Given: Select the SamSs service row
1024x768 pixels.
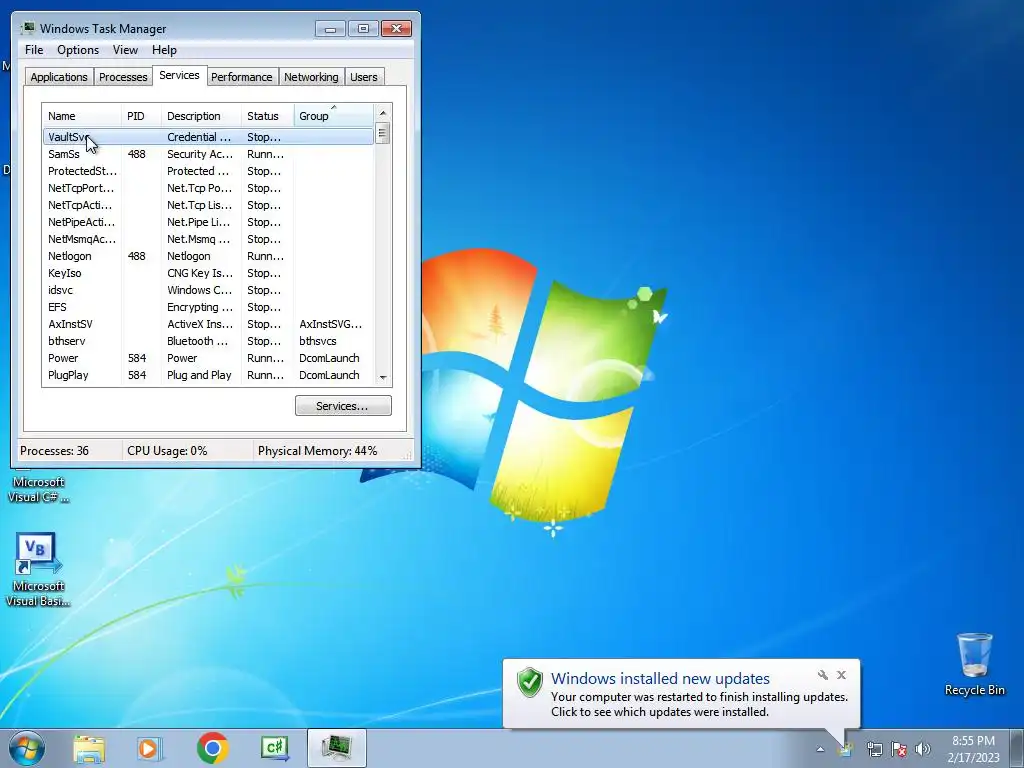Looking at the screenshot, I should point(208,154).
